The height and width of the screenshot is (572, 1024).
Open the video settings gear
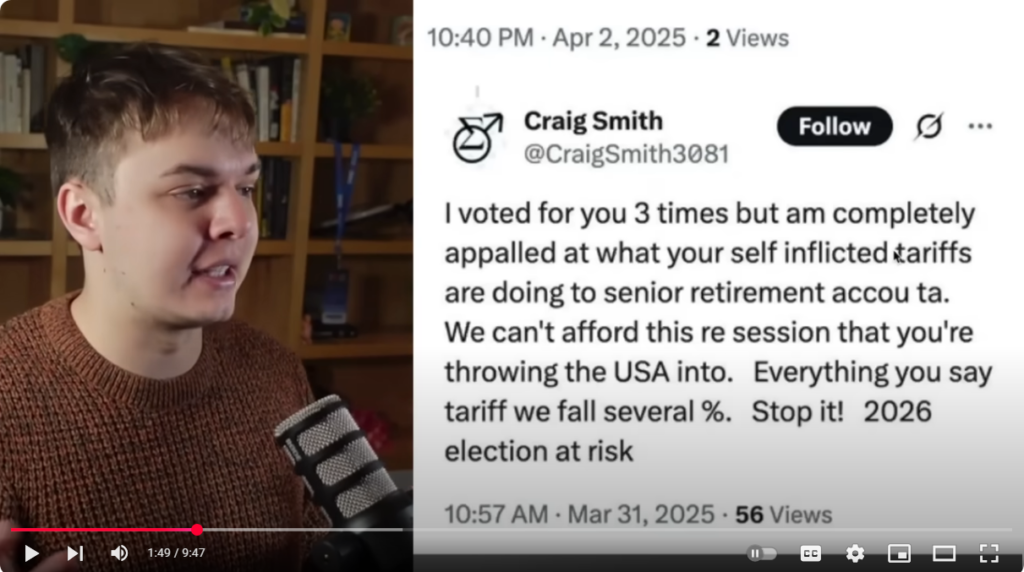click(855, 553)
